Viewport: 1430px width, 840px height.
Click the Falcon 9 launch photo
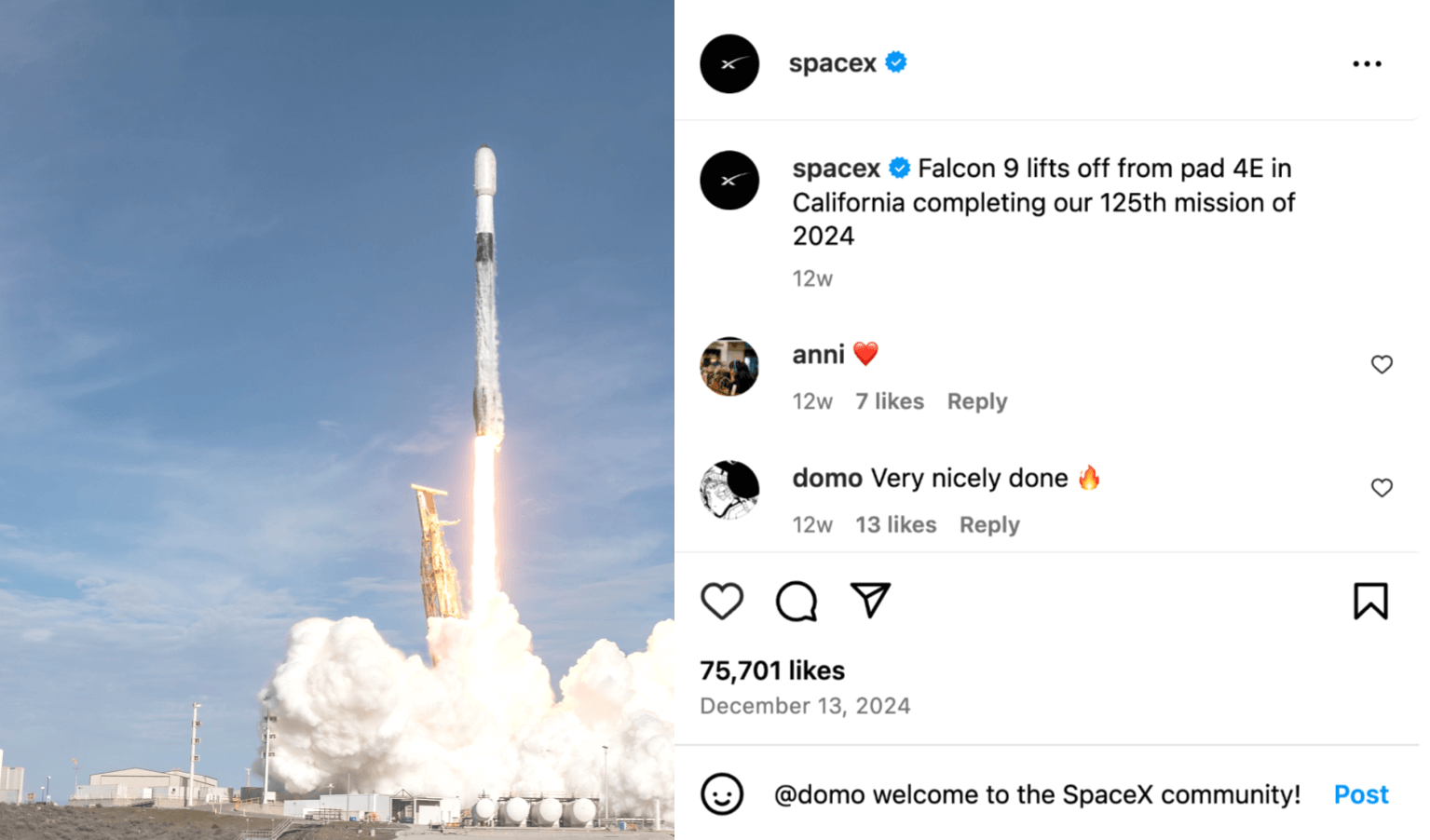click(x=337, y=420)
